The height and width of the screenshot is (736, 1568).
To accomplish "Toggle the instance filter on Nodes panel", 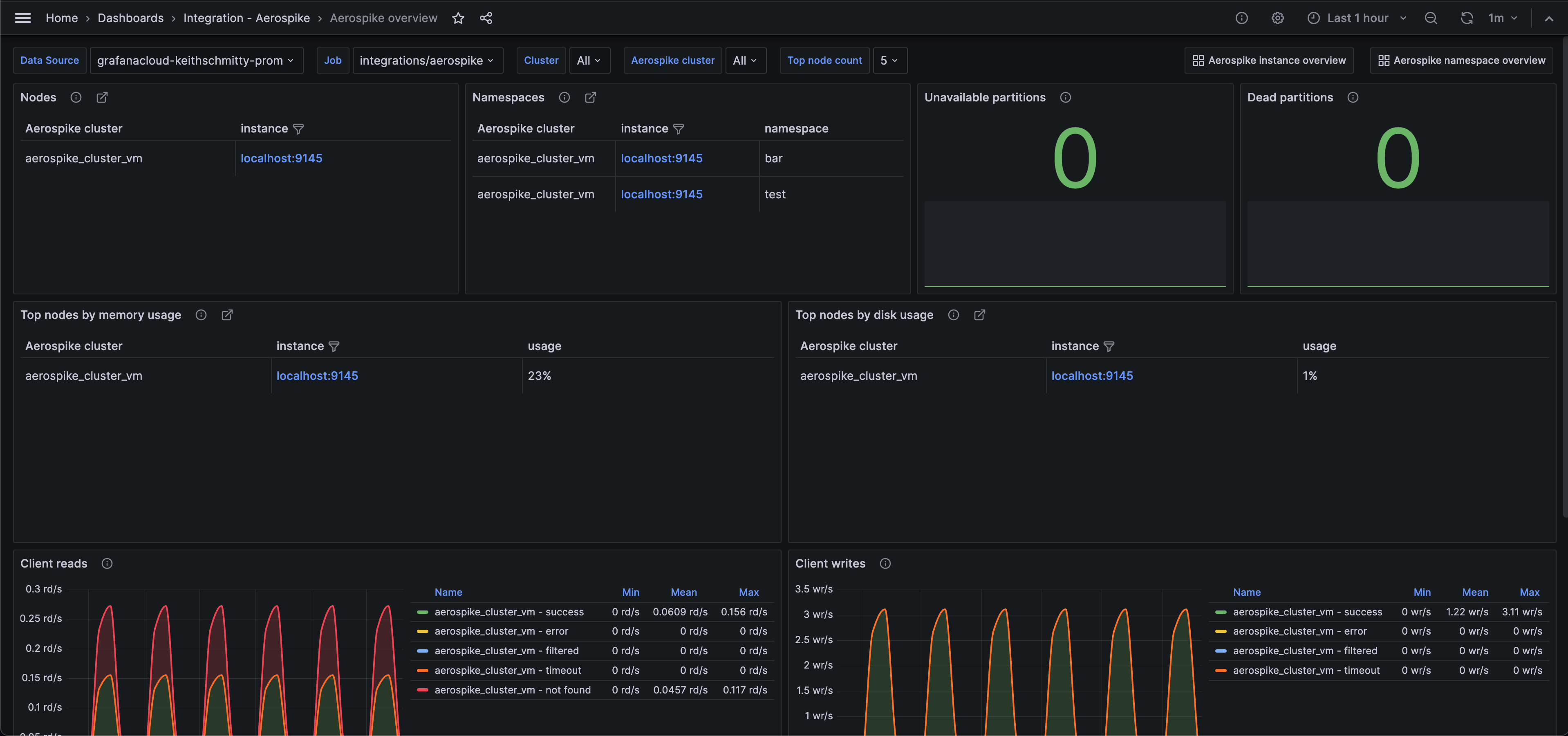I will [x=299, y=128].
